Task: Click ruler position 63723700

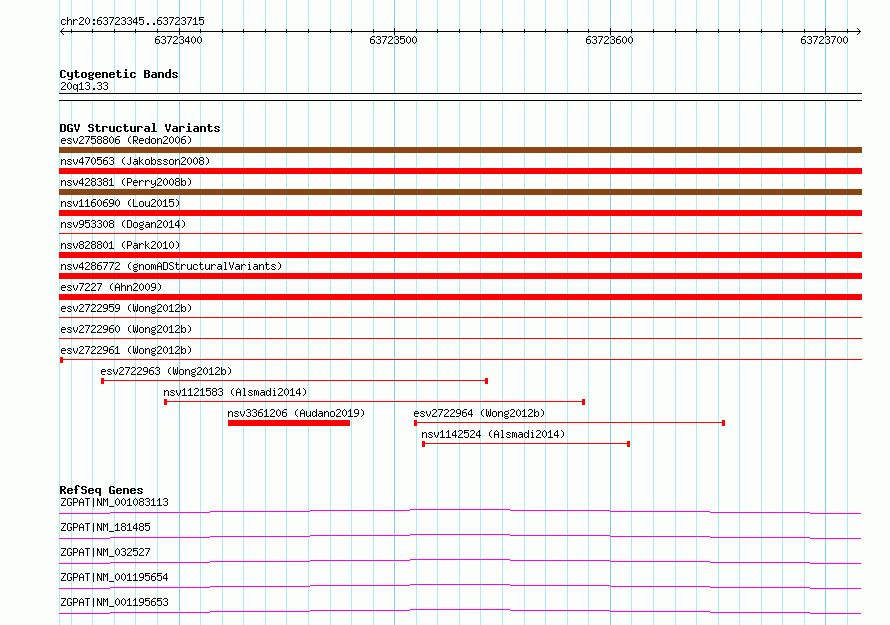Action: [x=824, y=40]
